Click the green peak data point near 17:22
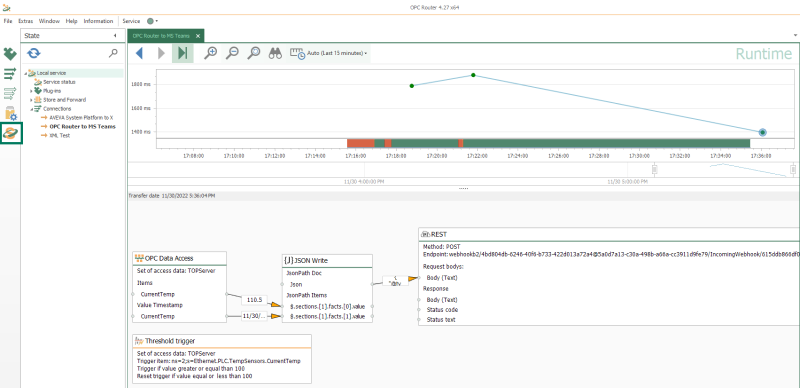Image resolution: width=800 pixels, height=388 pixels. (473, 75)
